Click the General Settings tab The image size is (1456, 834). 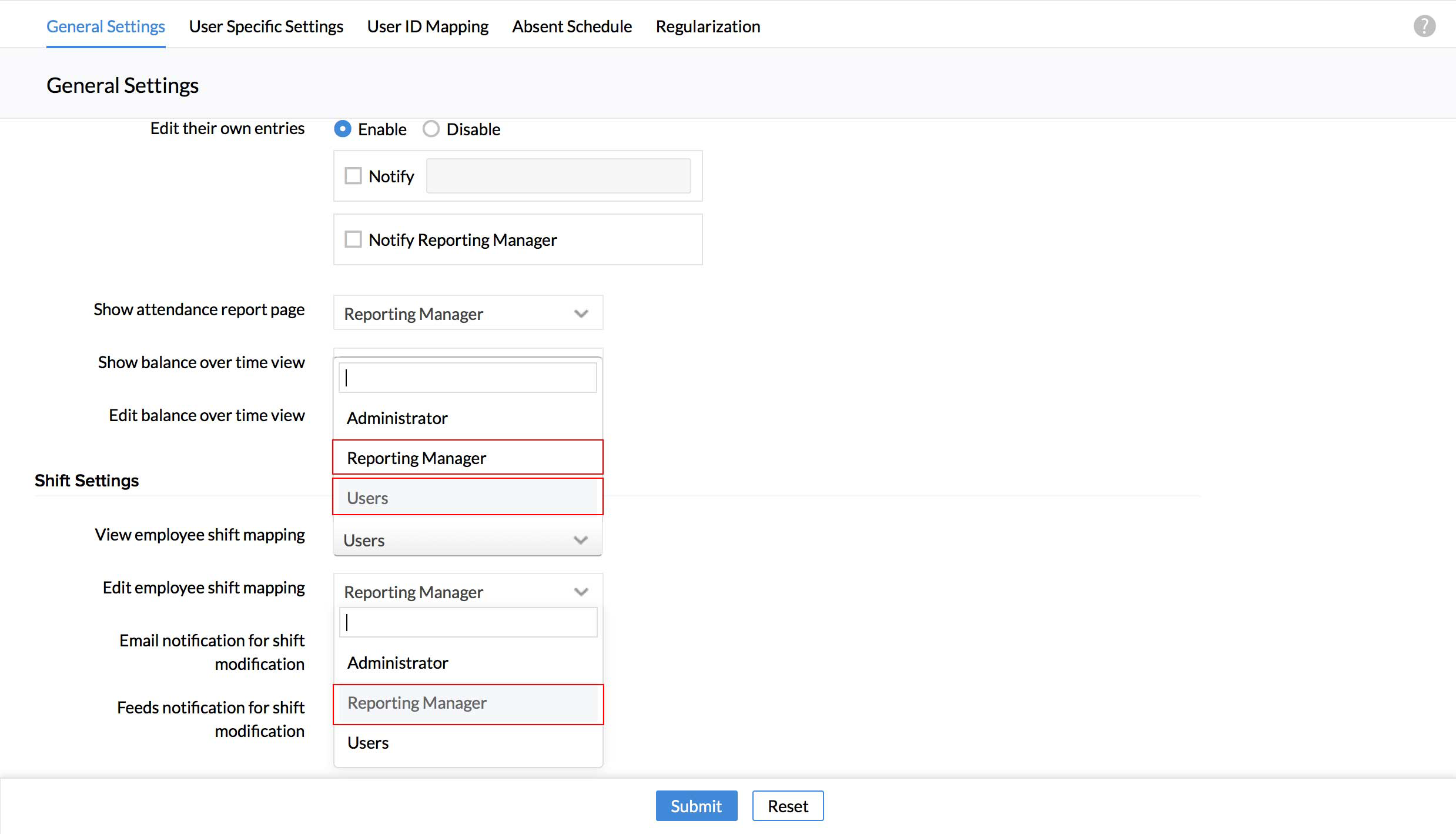click(x=106, y=26)
